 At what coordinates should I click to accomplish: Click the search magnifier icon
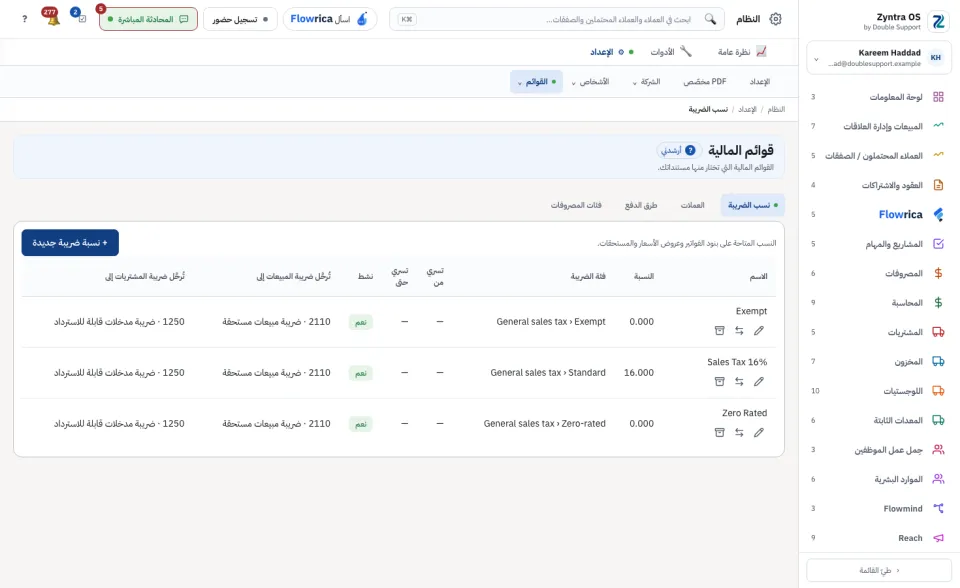pyautogui.click(x=710, y=19)
